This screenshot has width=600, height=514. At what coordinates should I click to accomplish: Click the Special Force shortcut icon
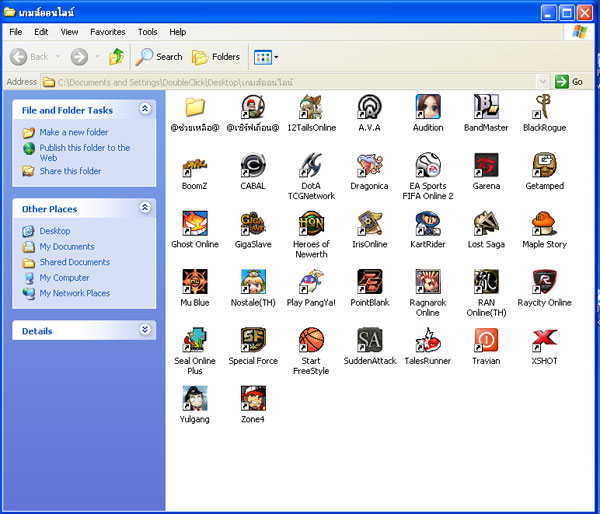253,339
